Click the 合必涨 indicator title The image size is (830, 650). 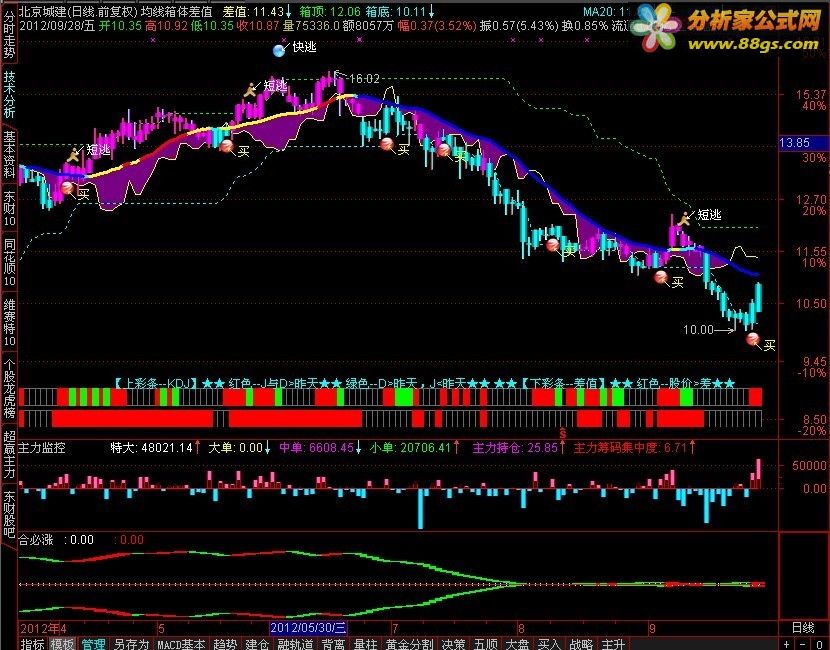(35, 540)
